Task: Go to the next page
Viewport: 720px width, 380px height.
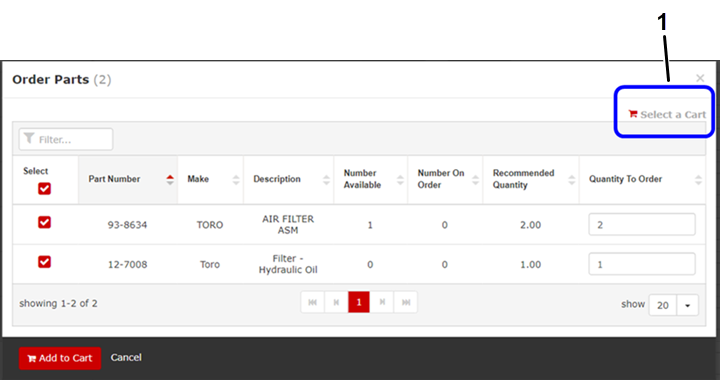Action: pyautogui.click(x=382, y=302)
